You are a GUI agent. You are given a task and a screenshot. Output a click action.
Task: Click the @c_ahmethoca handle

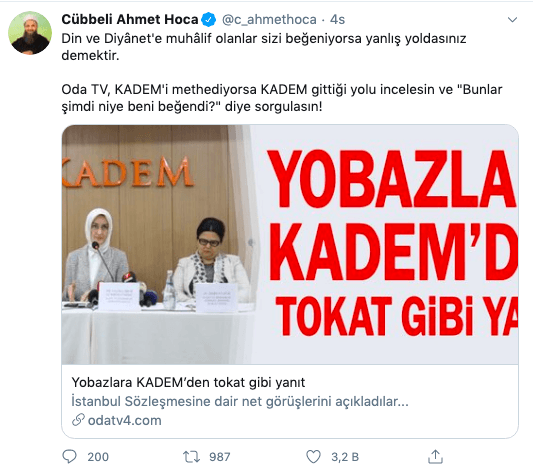(269, 20)
